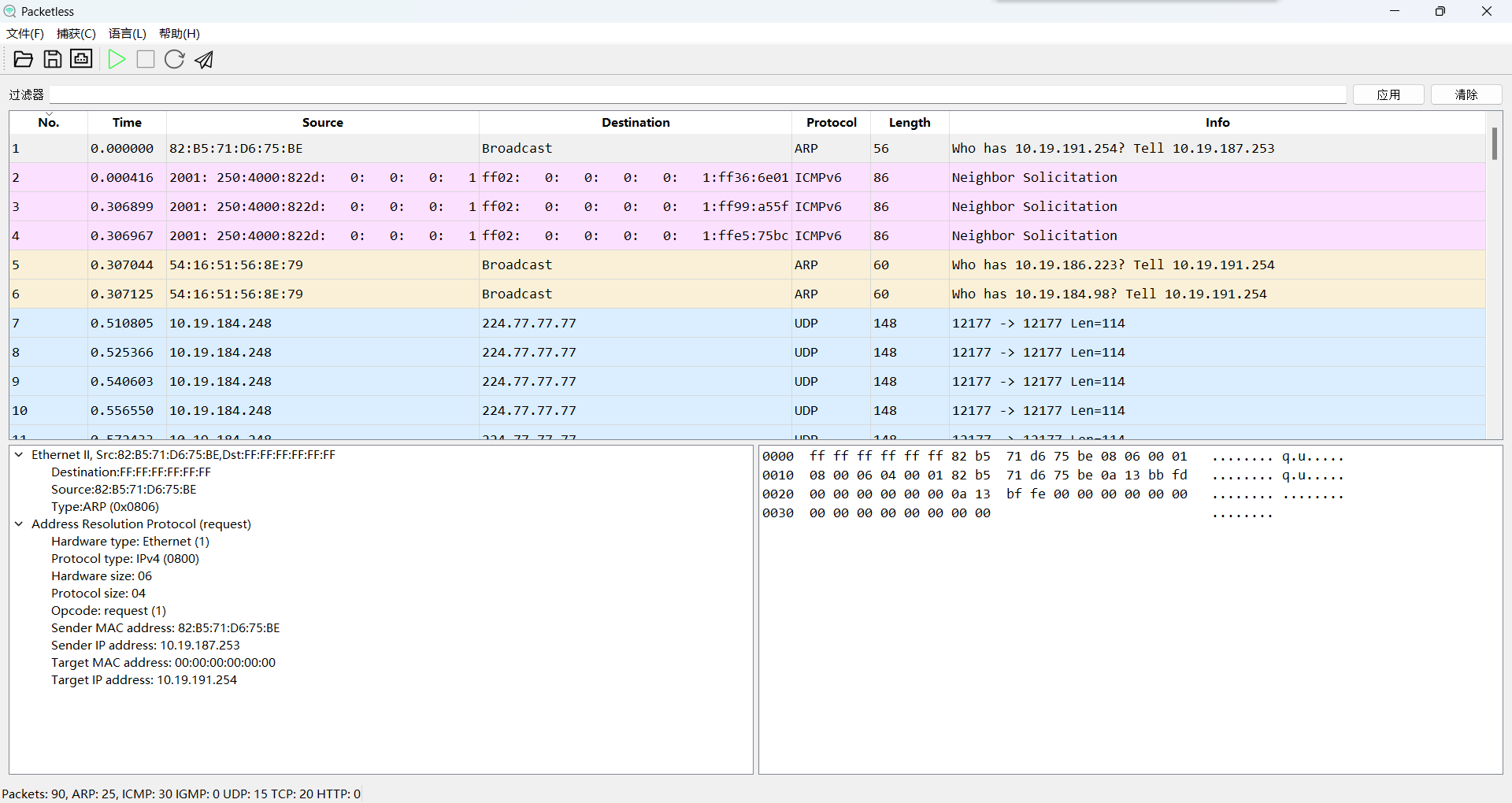Apply the filter with 应用 button
1512x803 pixels.
point(1388,94)
